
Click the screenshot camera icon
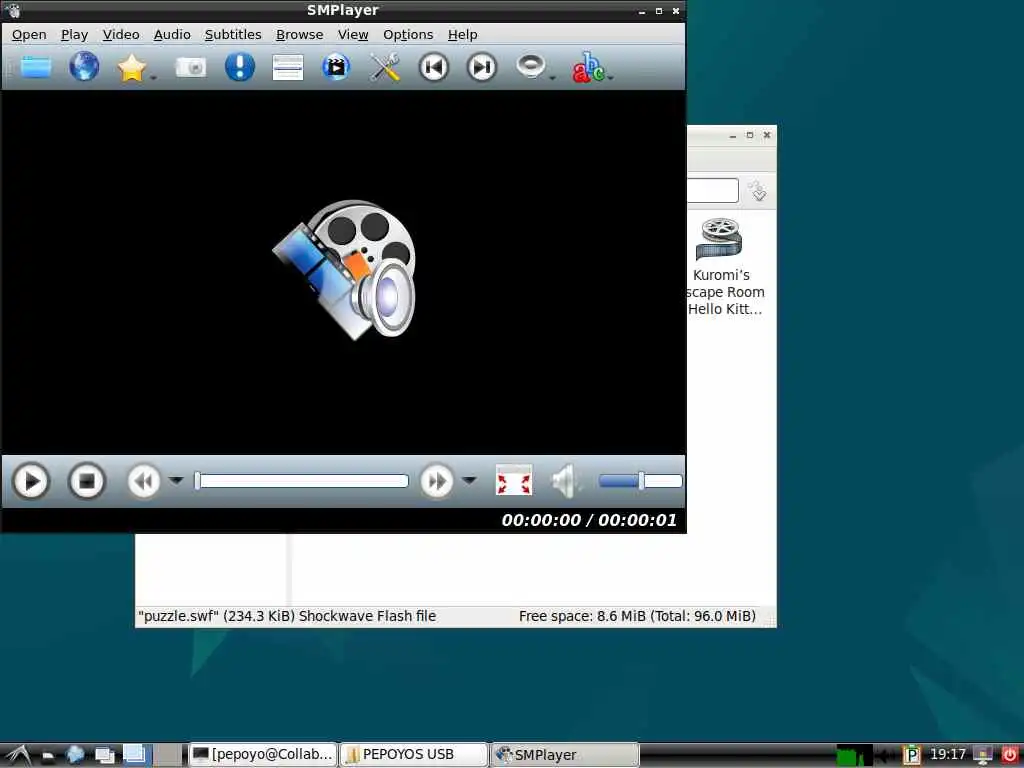tap(191, 67)
